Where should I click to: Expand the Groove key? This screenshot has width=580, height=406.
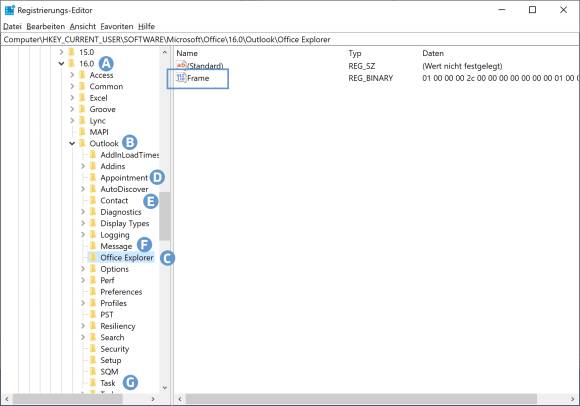pos(72,109)
